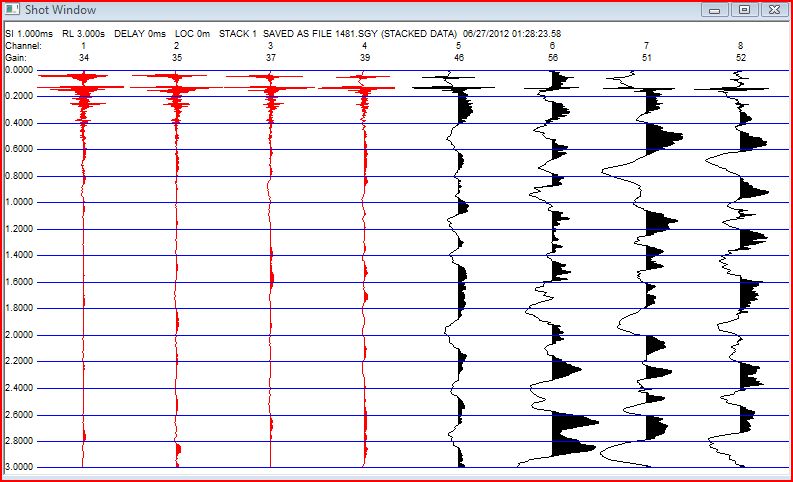Select channel number 1 header
Screen dimensions: 793x482
[83, 46]
